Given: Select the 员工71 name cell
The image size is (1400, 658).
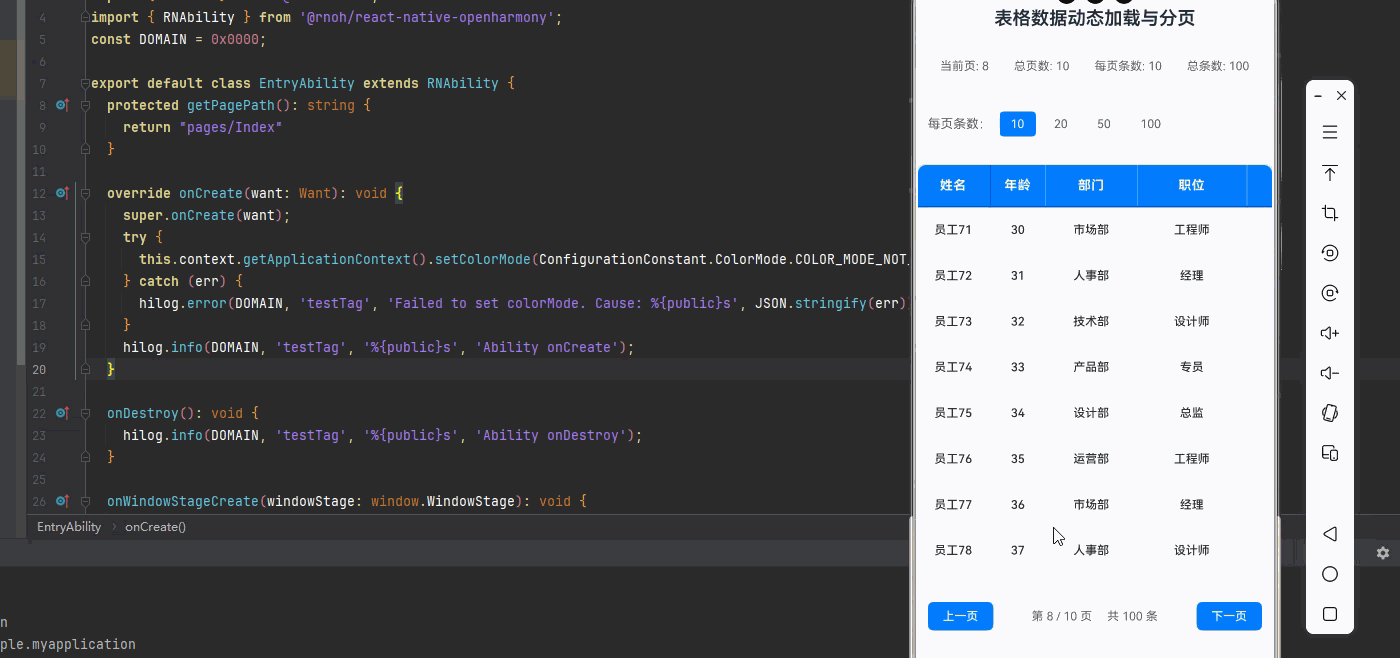Looking at the screenshot, I should click(x=953, y=230).
